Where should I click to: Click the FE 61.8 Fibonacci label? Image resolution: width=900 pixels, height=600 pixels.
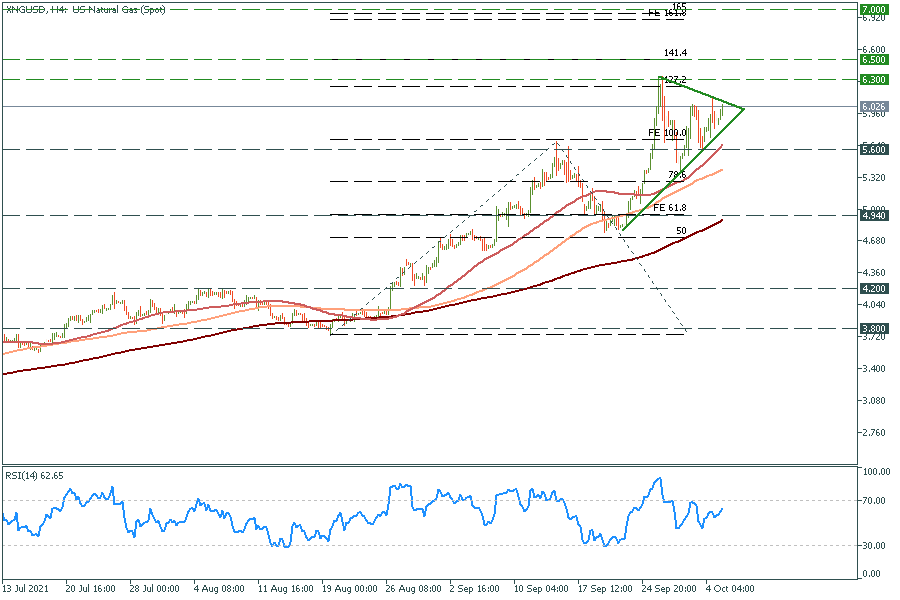(672, 207)
